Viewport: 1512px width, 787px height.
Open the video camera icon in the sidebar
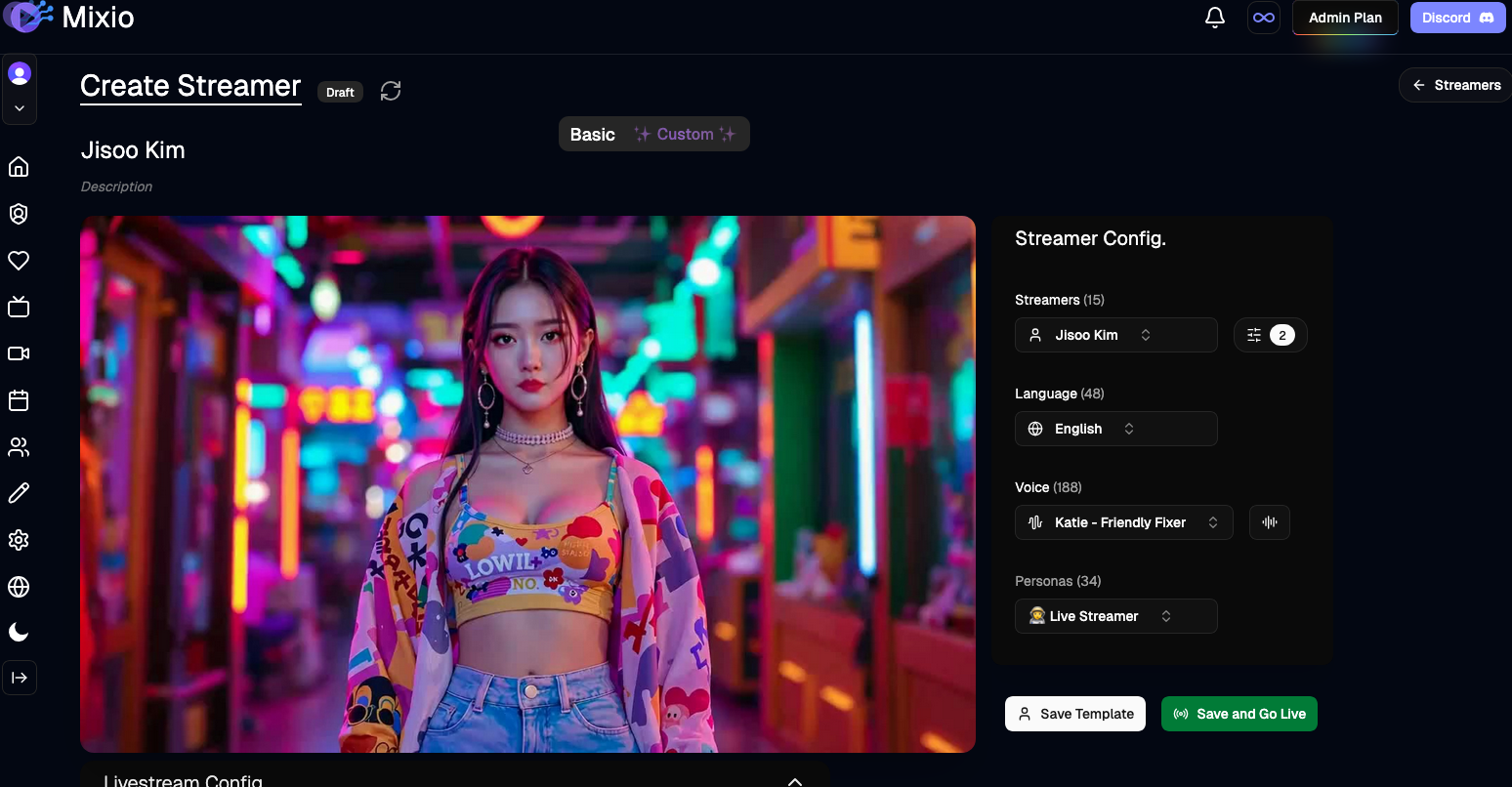tap(20, 353)
